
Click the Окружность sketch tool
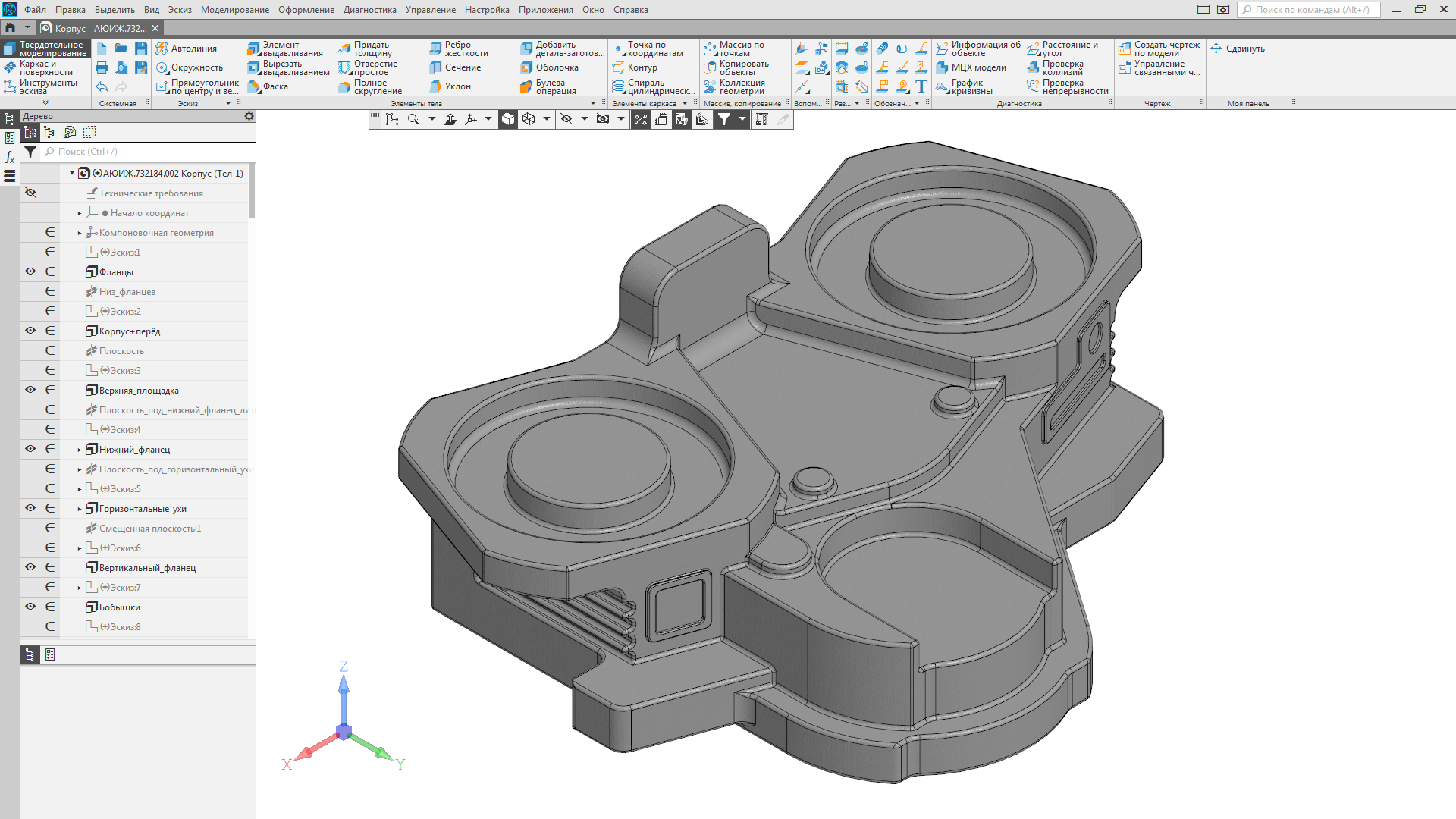[190, 67]
